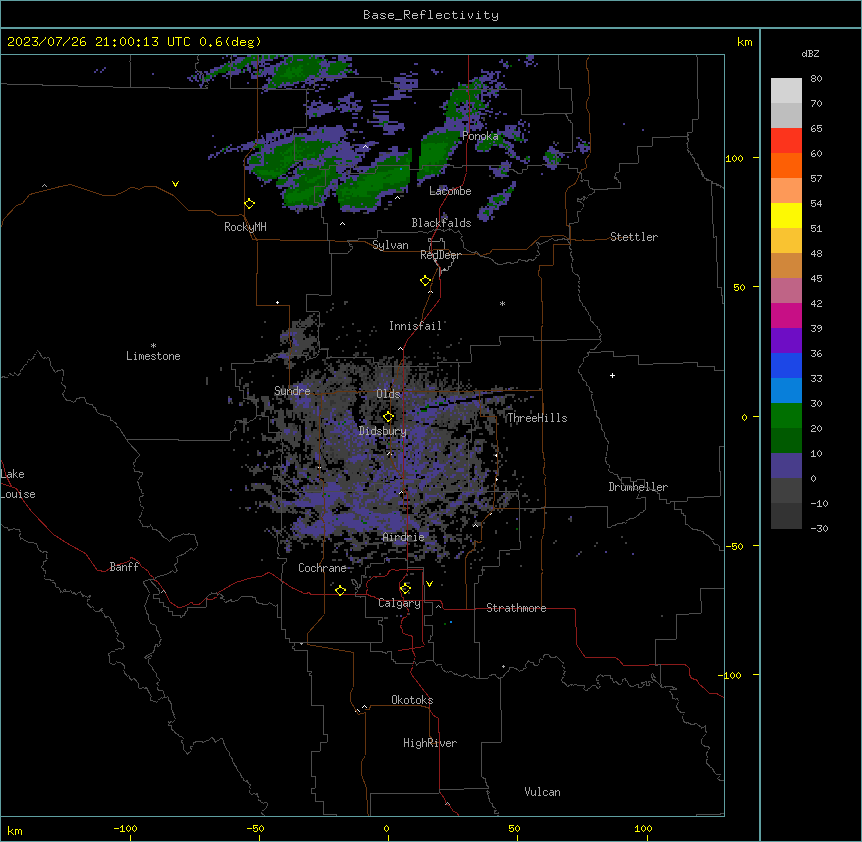862x842 pixels.
Task: Select the yellow diamond marker below RedDeer
Action: (x=425, y=281)
